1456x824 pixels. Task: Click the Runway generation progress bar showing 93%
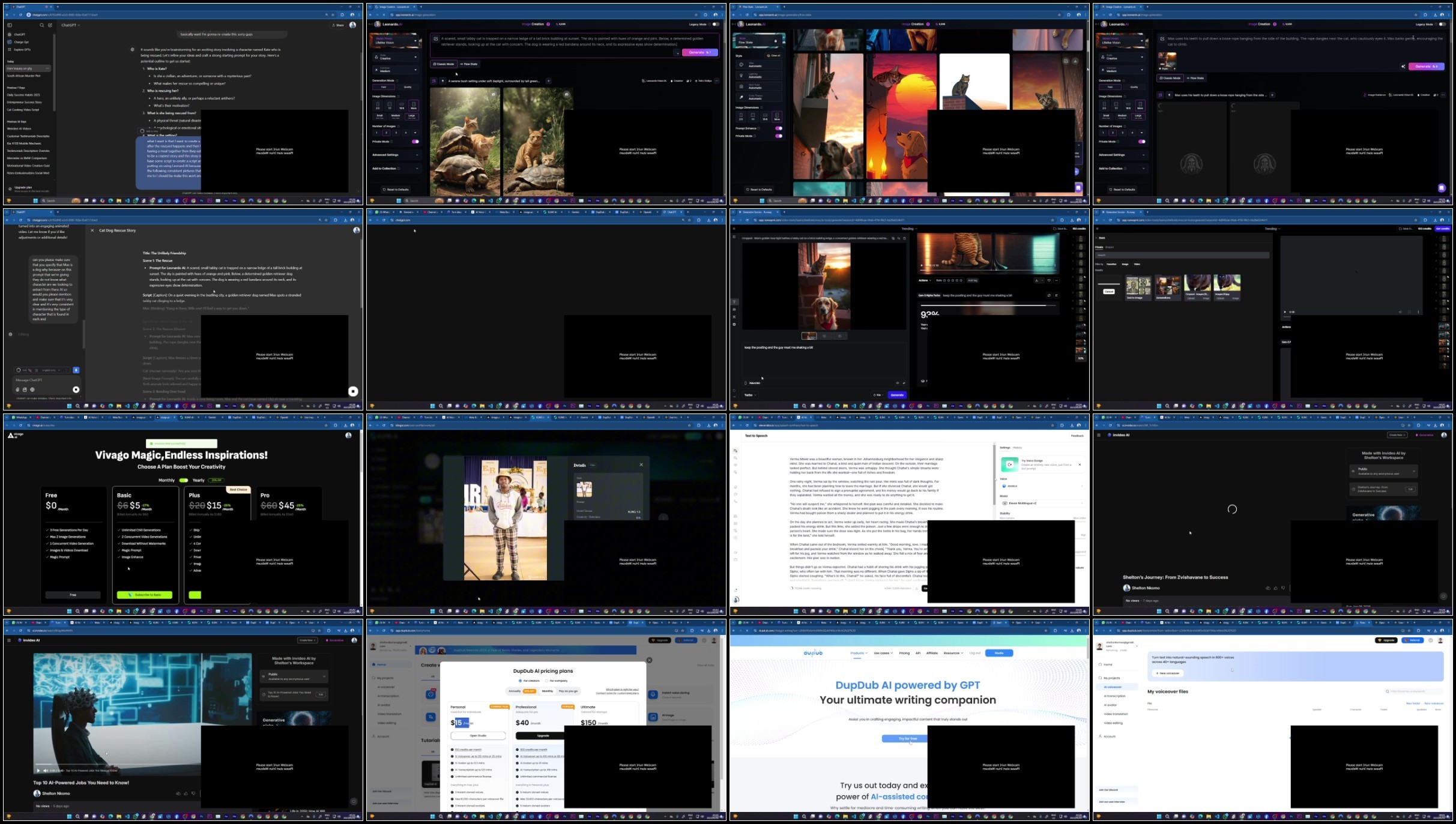click(x=988, y=305)
